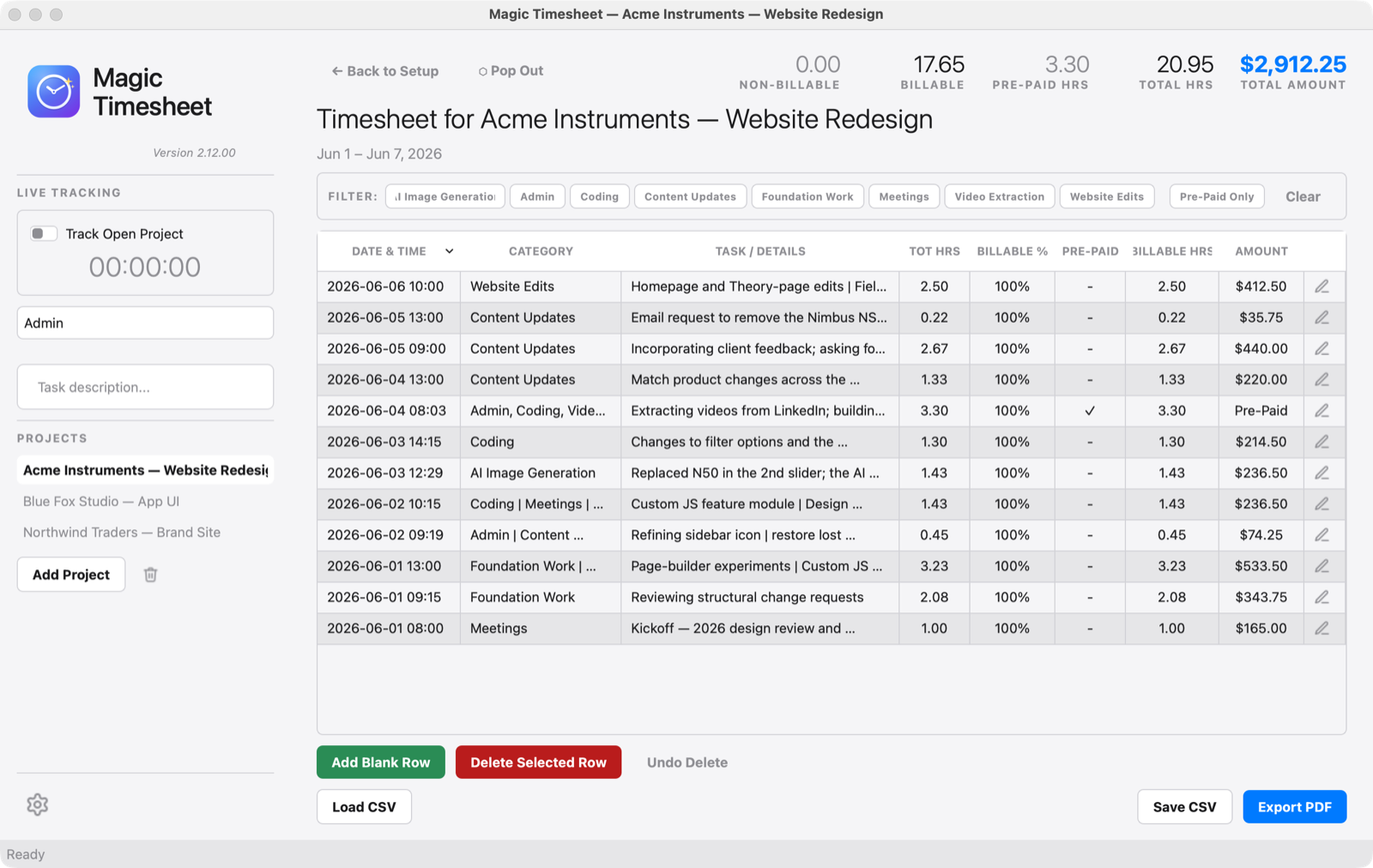Click the 17.65 billable hours value
Screen dimensions: 1373x868
point(939,64)
